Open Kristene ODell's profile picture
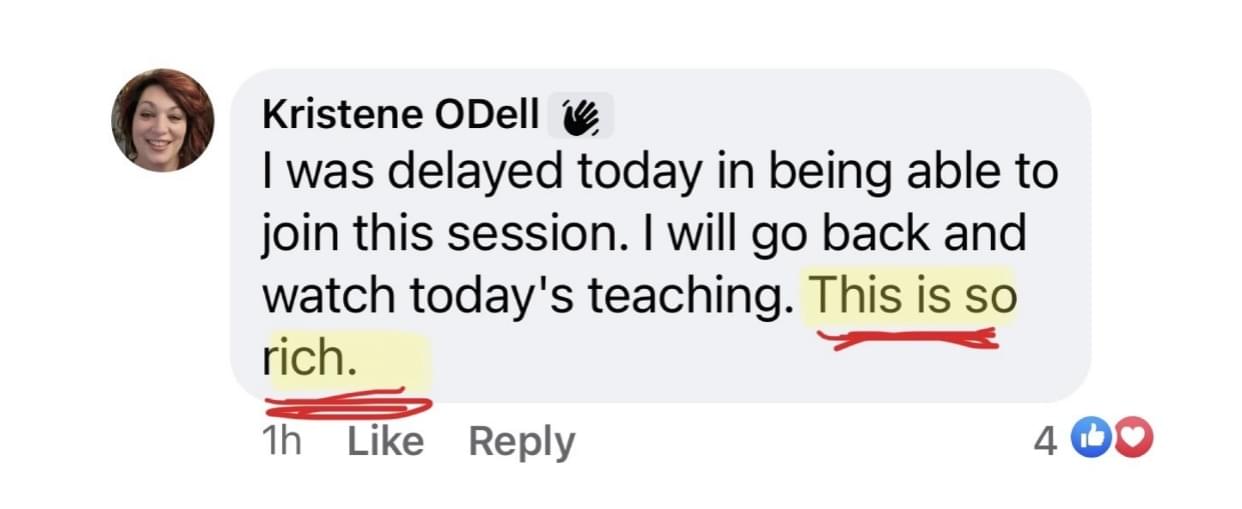The height and width of the screenshot is (509, 1242). click(x=162, y=120)
